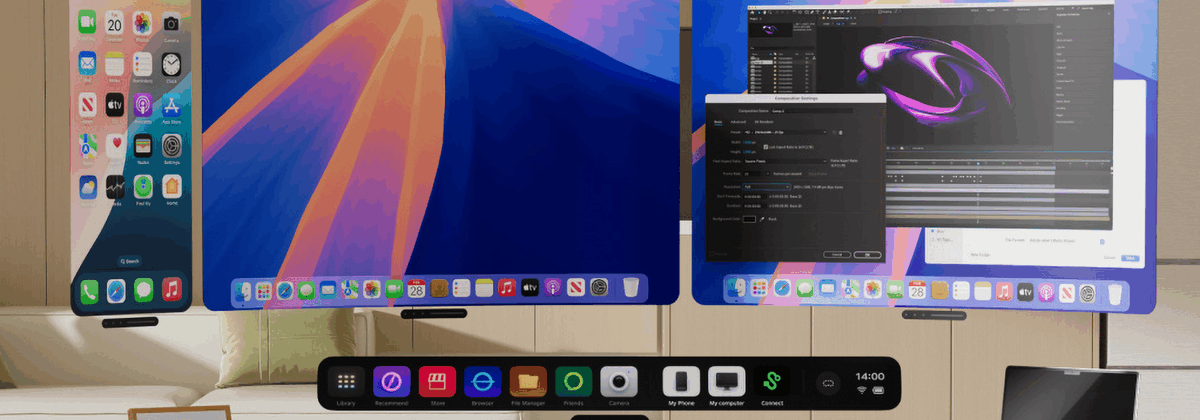The width and height of the screenshot is (1200, 420).
Task: Open Trash in the right Mac screen's Dock
Action: 1115,294
